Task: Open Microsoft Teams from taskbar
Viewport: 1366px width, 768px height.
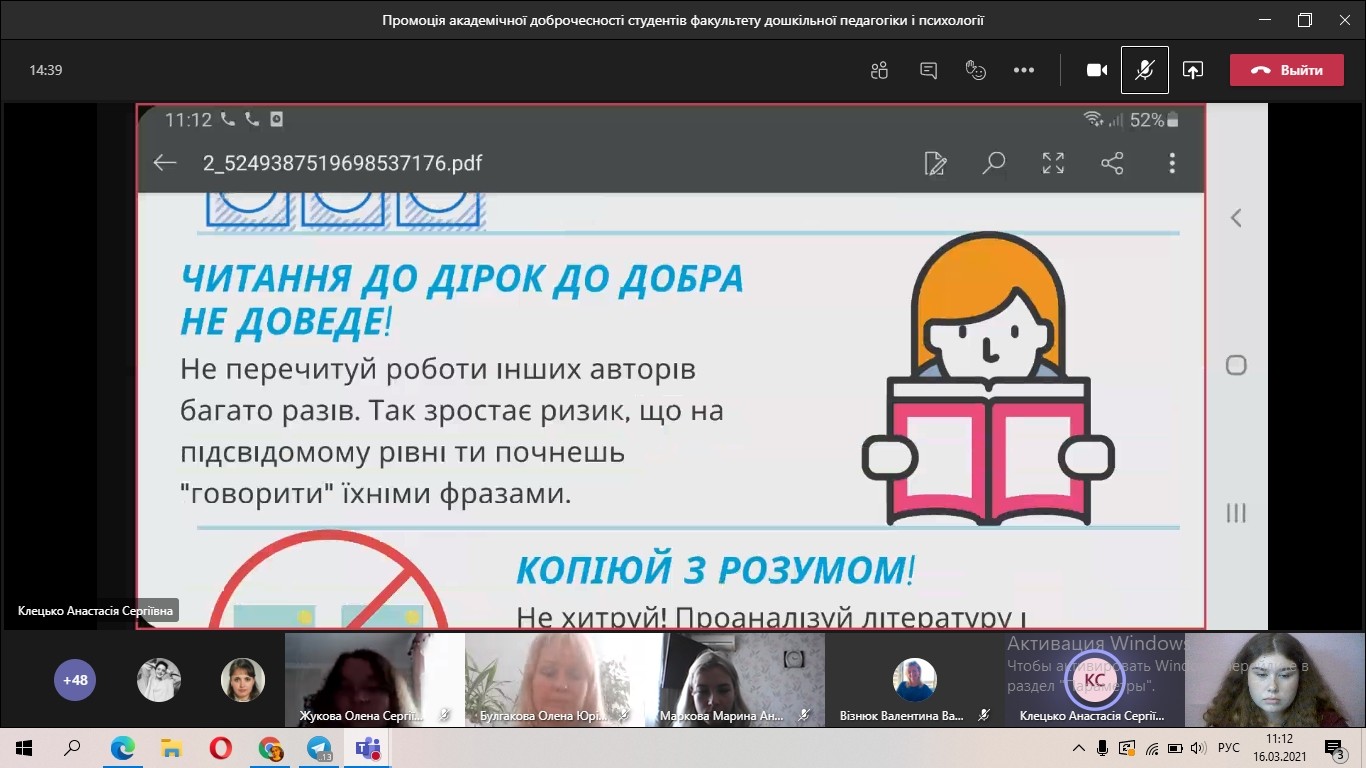Action: tap(368, 748)
